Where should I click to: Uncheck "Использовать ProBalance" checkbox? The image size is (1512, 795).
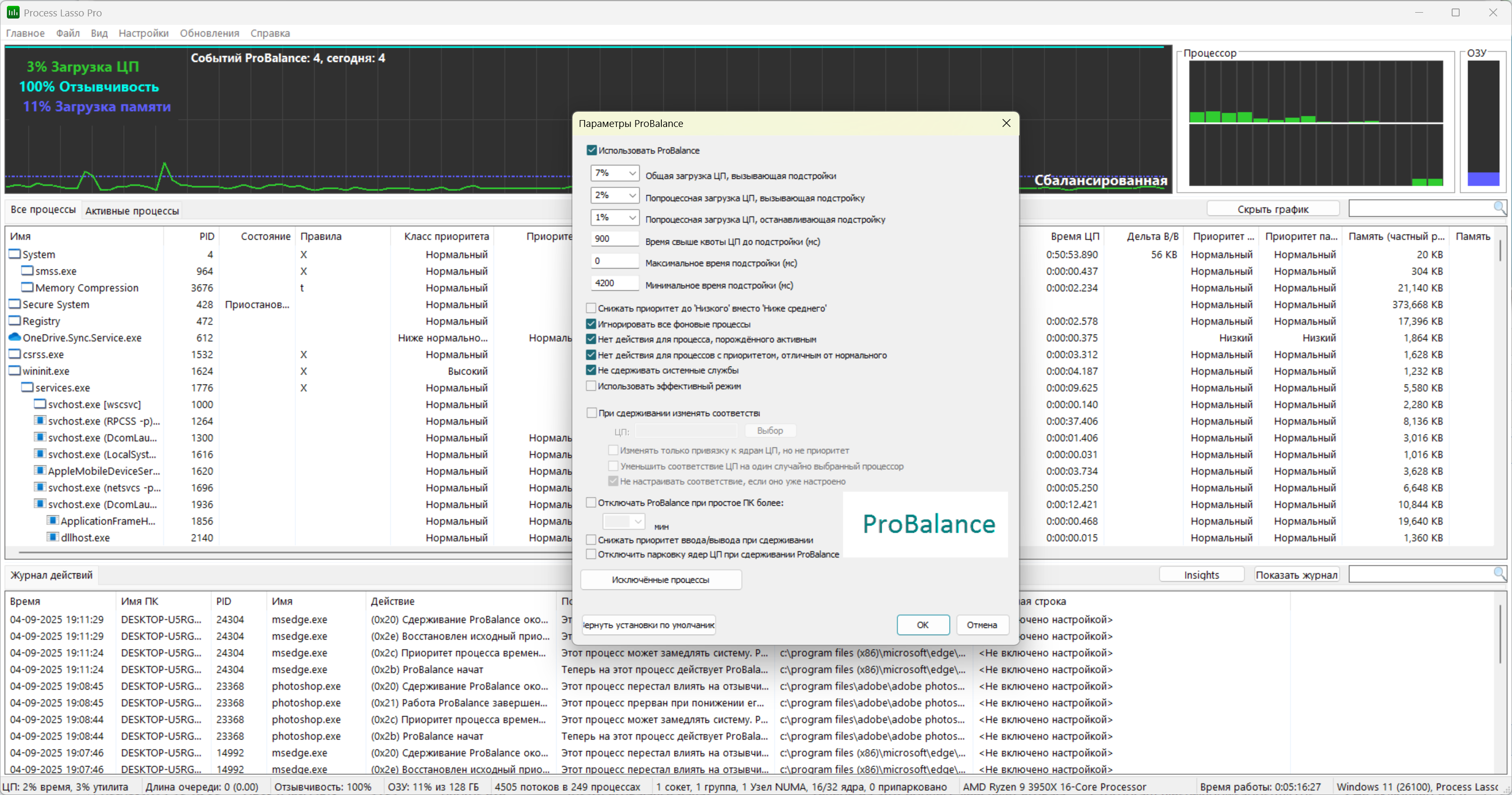[591, 150]
